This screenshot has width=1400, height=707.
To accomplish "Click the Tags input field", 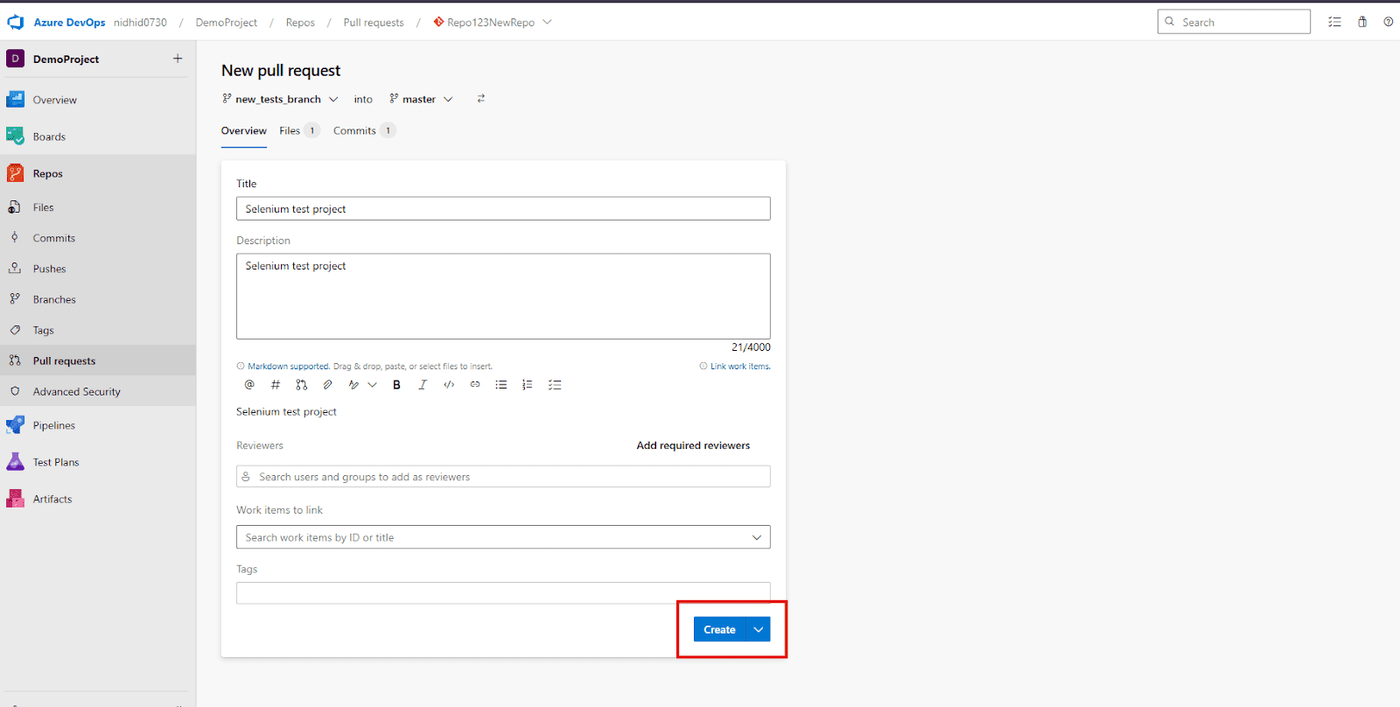I will pyautogui.click(x=503, y=593).
